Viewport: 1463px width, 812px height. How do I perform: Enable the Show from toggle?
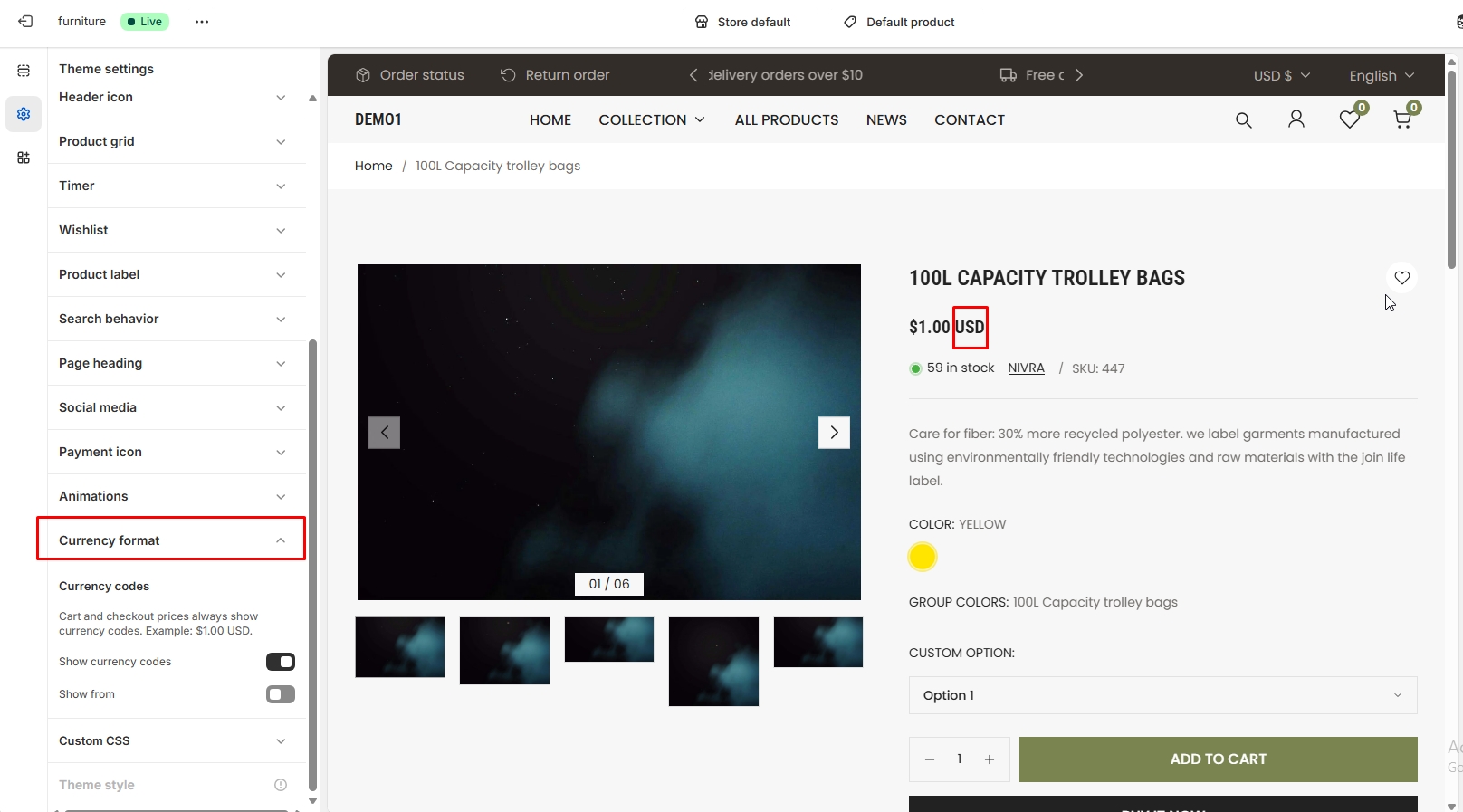click(281, 694)
